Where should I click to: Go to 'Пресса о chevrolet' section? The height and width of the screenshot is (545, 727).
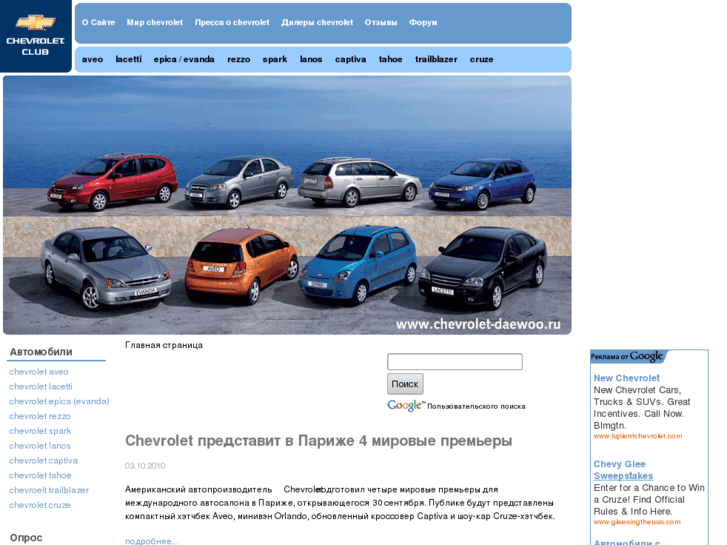232,22
